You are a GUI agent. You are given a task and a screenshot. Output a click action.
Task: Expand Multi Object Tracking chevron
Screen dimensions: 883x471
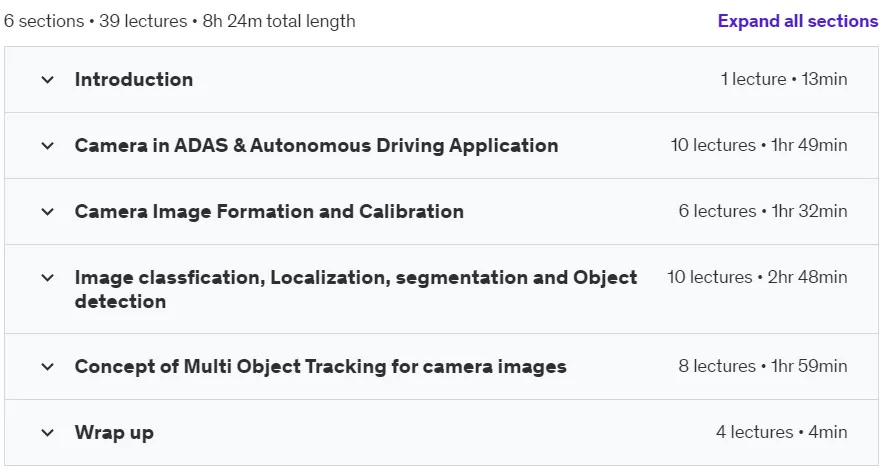pyautogui.click(x=48, y=366)
